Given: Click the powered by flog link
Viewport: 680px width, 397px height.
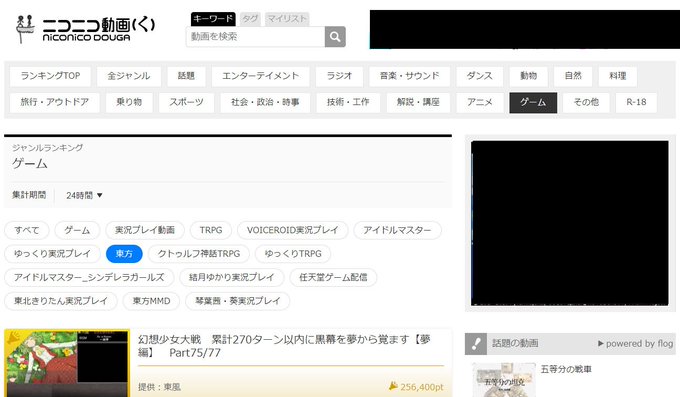Looking at the screenshot, I should pyautogui.click(x=636, y=344).
